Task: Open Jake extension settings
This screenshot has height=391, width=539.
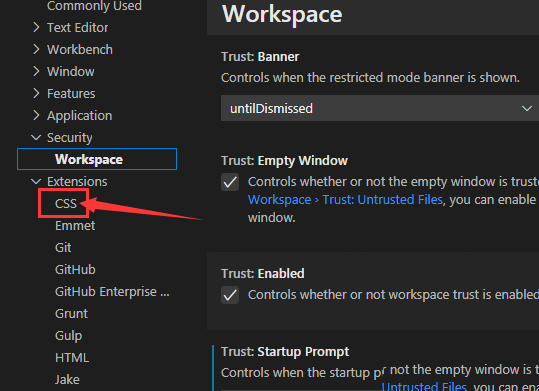Action: (x=67, y=380)
